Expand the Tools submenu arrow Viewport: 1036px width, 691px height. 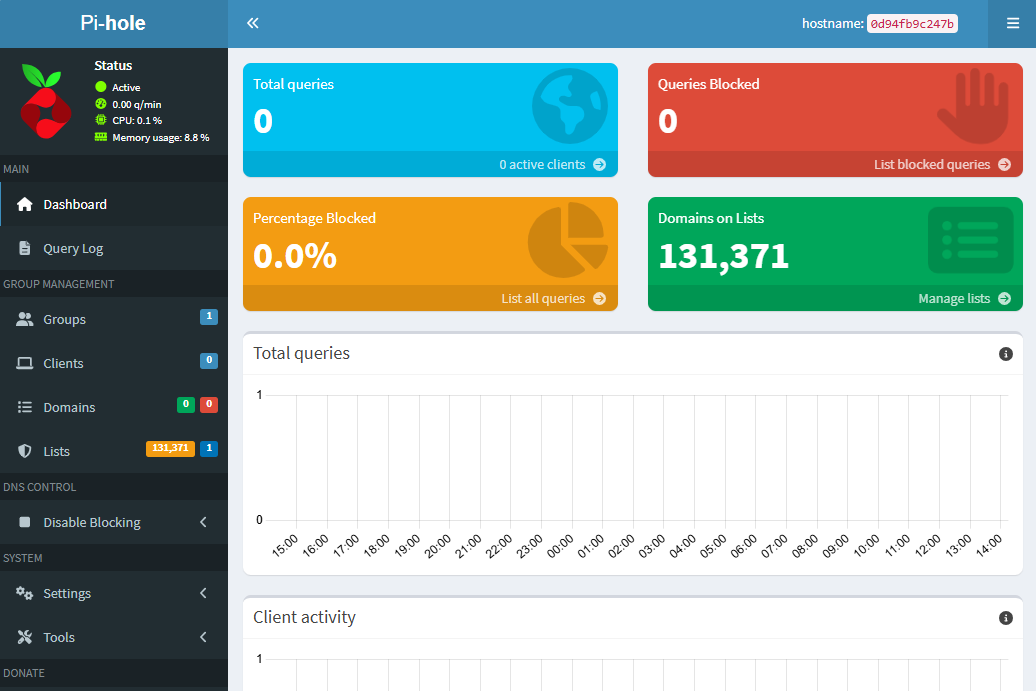pos(204,637)
